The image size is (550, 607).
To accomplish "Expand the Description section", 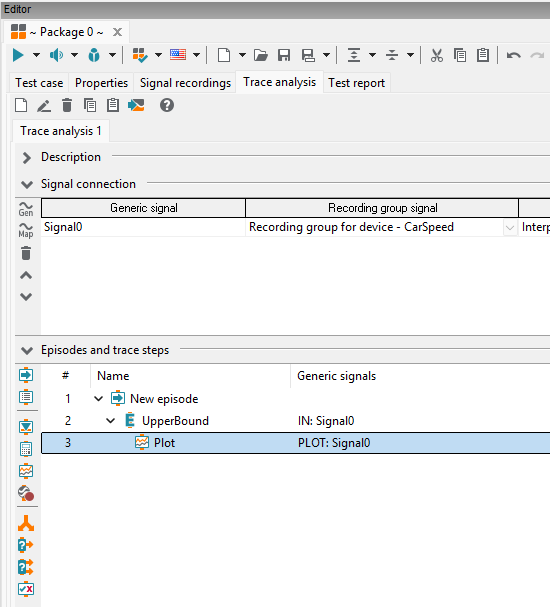I will (x=27, y=158).
